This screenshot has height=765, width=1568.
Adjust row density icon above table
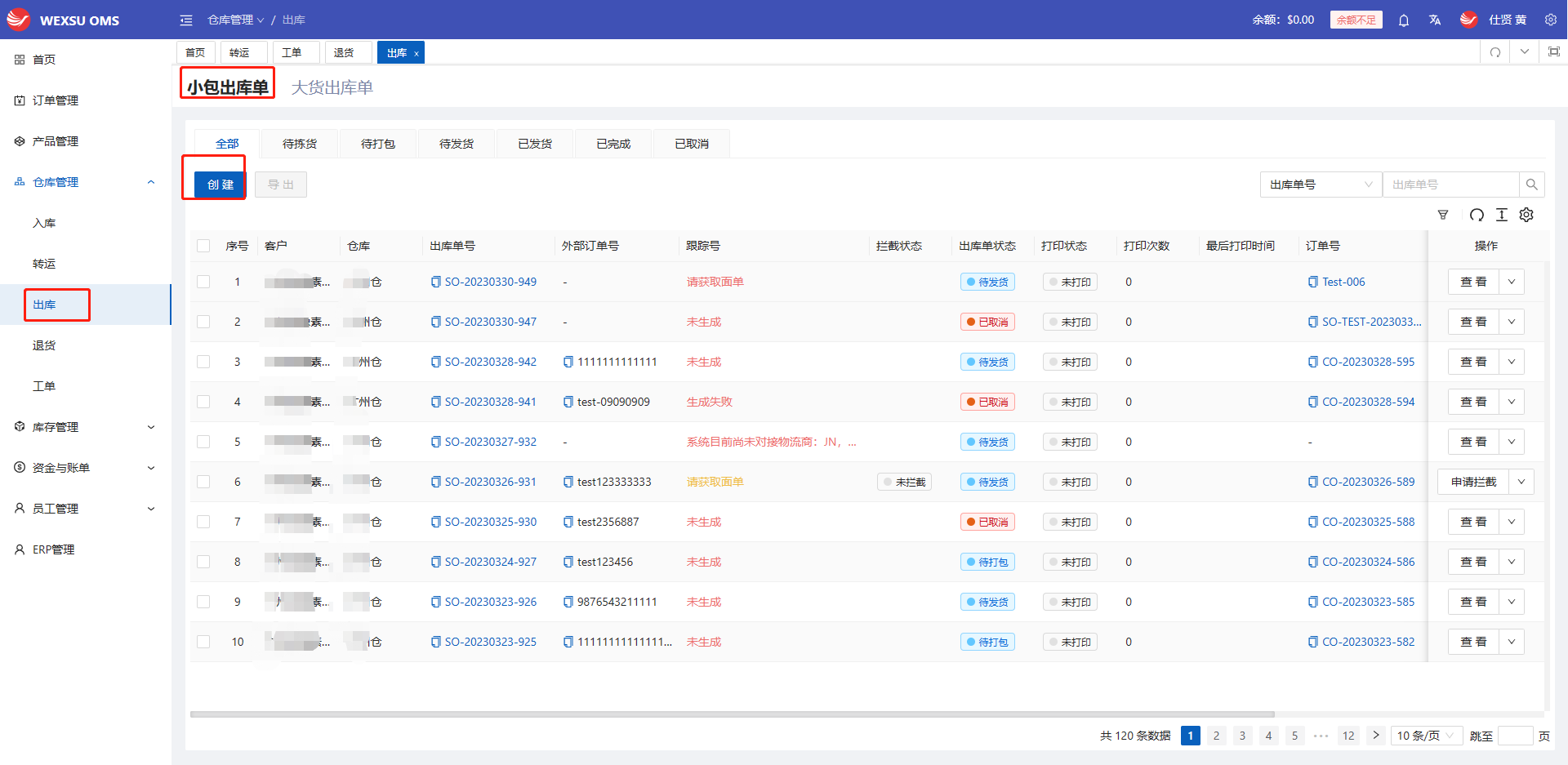coord(1501,215)
